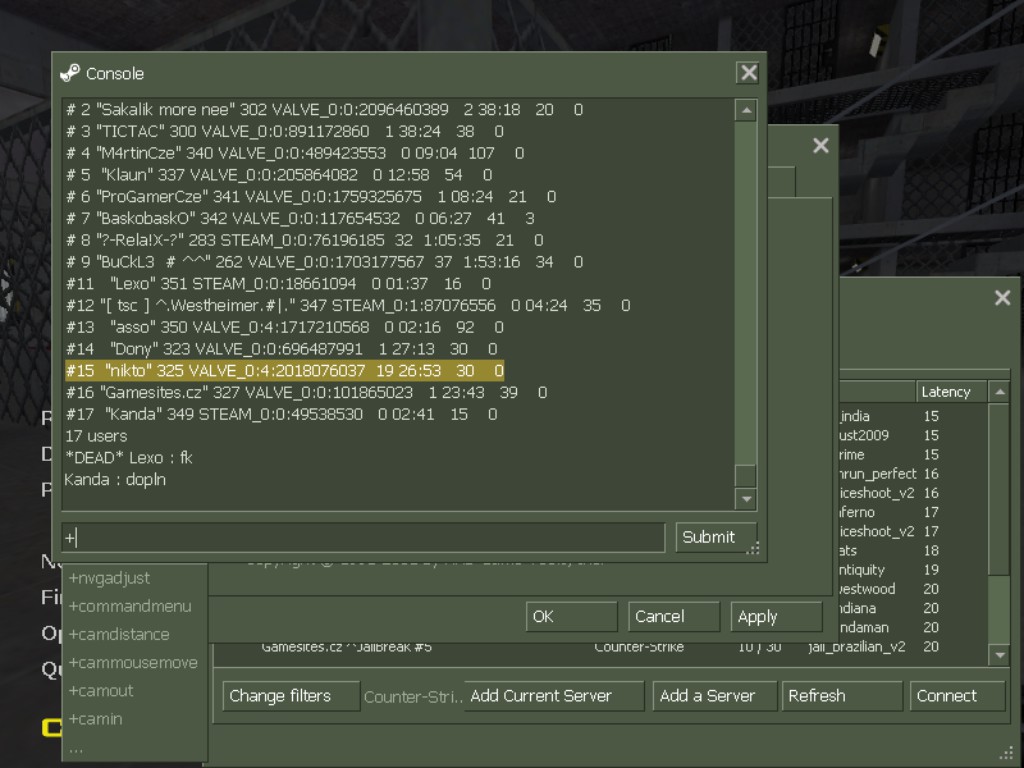Click the "Gamesites.cz" player line #16

click(x=306, y=392)
